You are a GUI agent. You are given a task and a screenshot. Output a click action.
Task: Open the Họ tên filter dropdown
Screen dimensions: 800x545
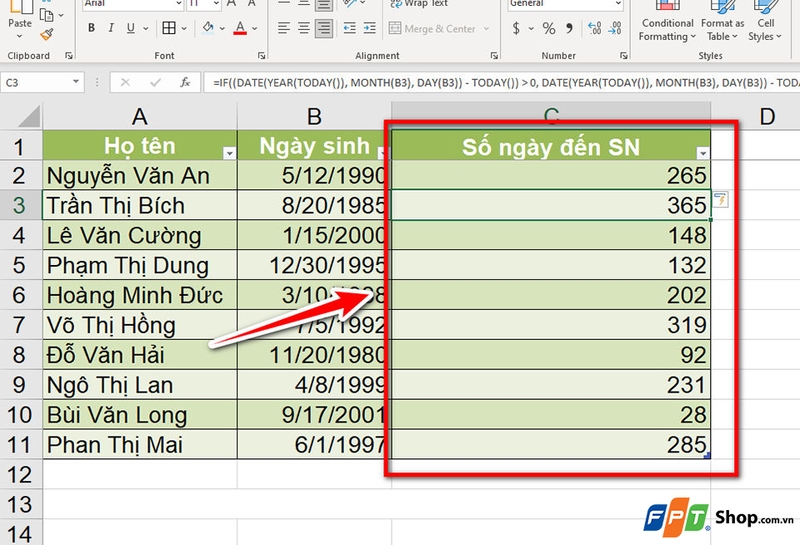point(230,153)
